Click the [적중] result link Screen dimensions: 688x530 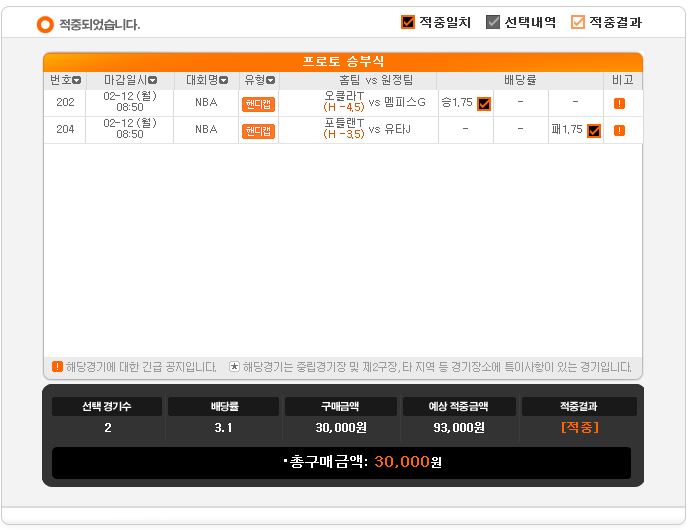coord(580,427)
